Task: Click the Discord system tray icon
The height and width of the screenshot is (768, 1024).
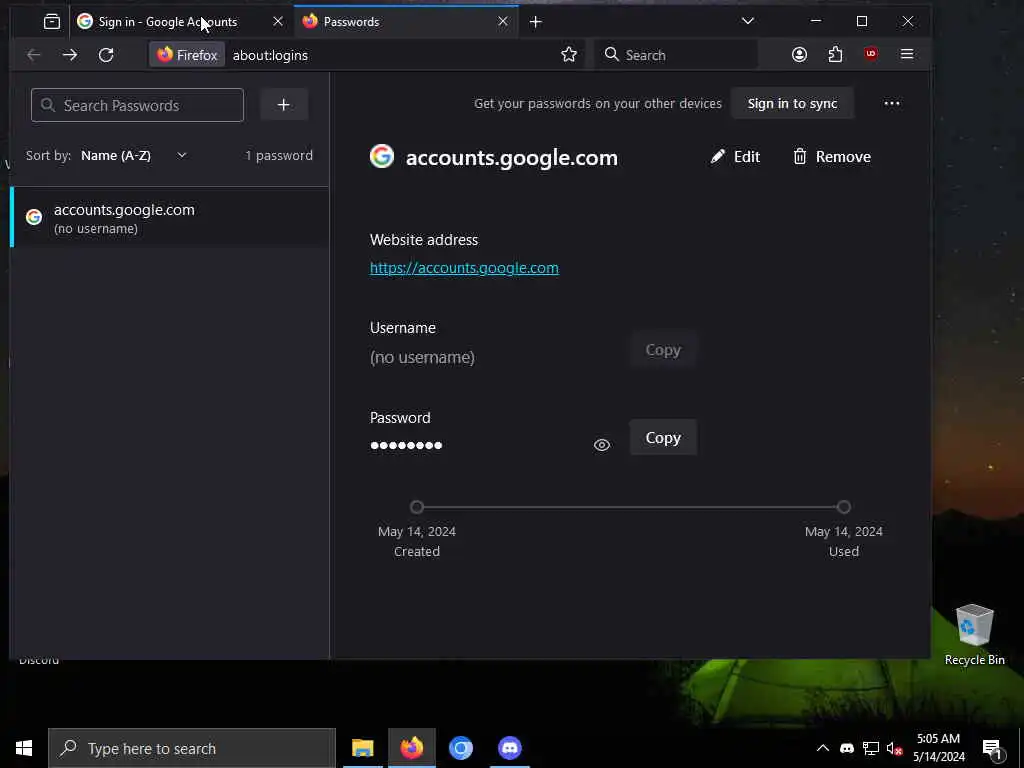Action: (x=846, y=748)
